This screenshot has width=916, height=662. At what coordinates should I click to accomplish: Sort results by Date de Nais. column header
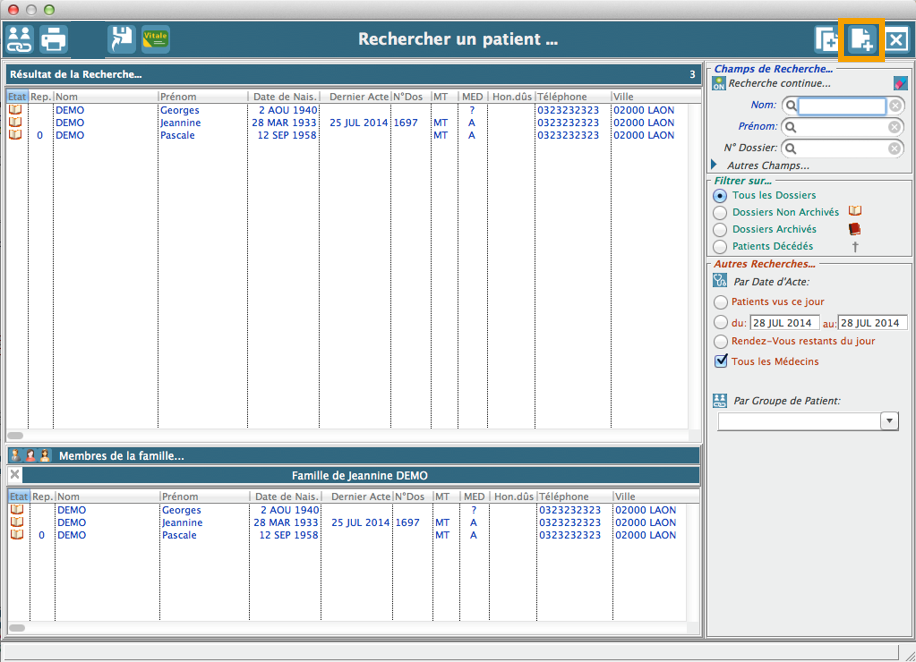286,97
